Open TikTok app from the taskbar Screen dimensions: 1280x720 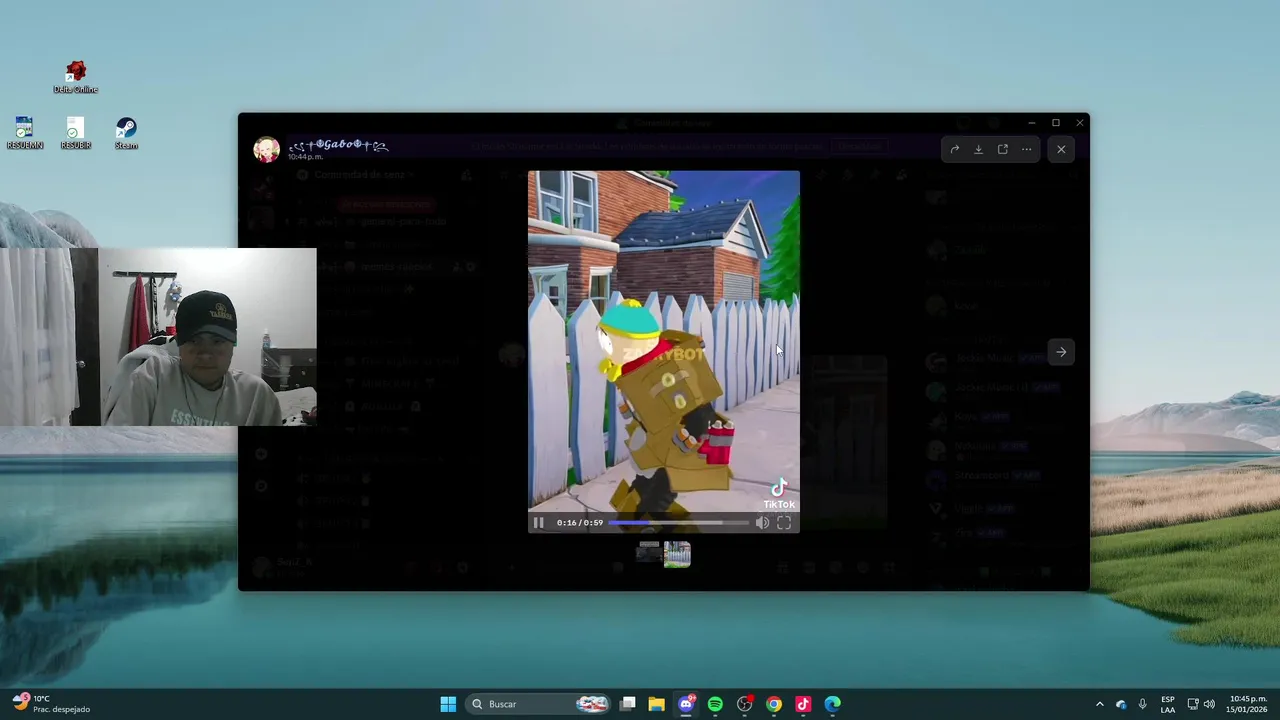click(x=803, y=704)
